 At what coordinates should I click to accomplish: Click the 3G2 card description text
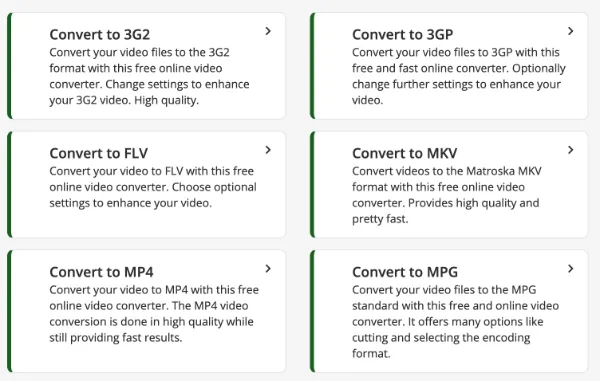[149, 77]
